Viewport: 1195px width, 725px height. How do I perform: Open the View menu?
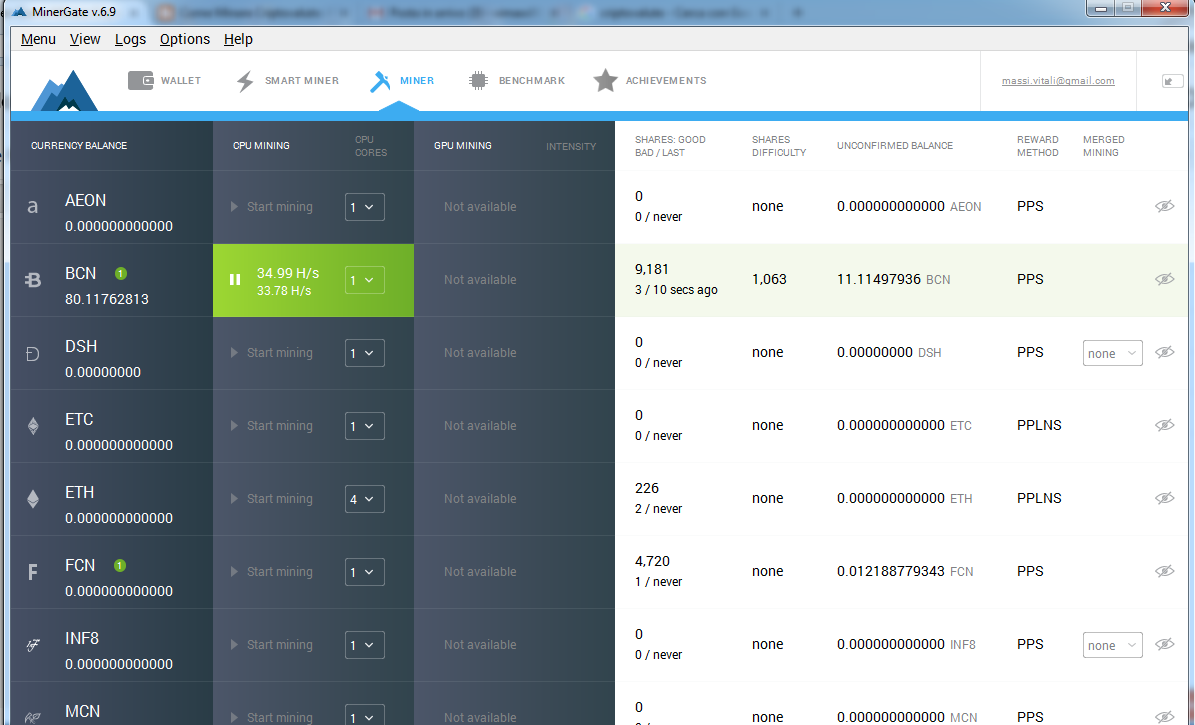pyautogui.click(x=85, y=39)
